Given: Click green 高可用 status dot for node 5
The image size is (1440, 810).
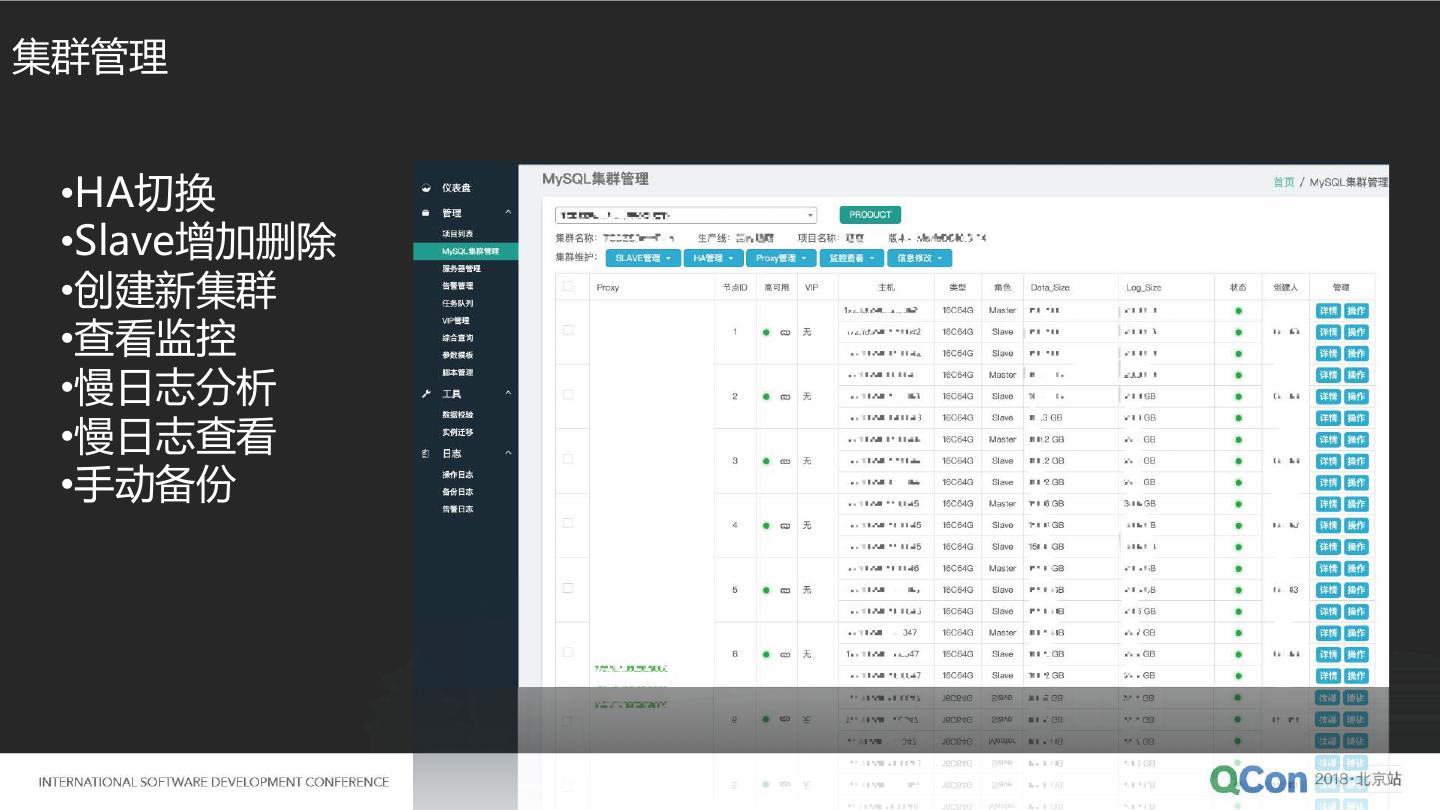Looking at the screenshot, I should (766, 590).
